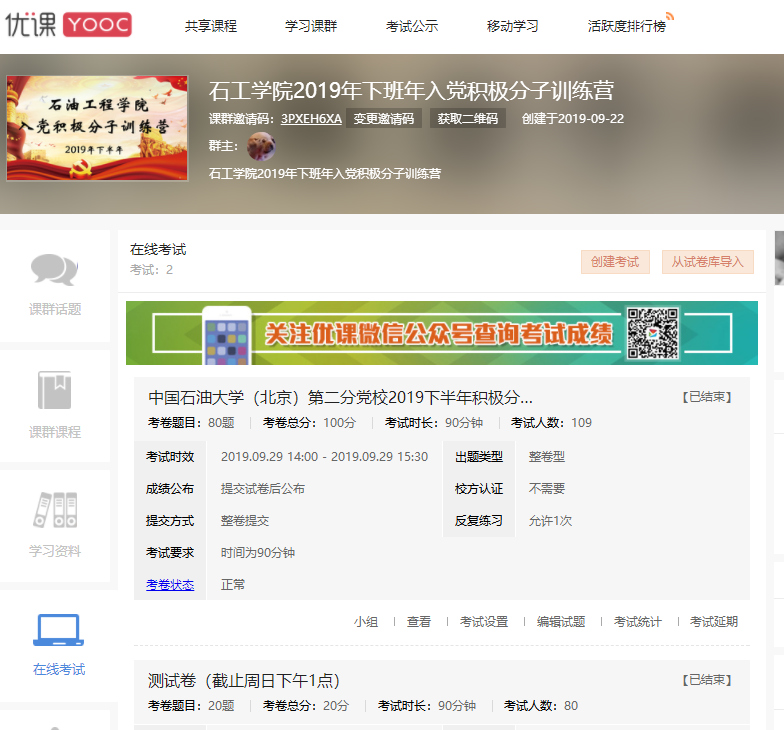The image size is (784, 730).
Task: Open the 学习资料 folders icon
Action: pyautogui.click(x=54, y=510)
